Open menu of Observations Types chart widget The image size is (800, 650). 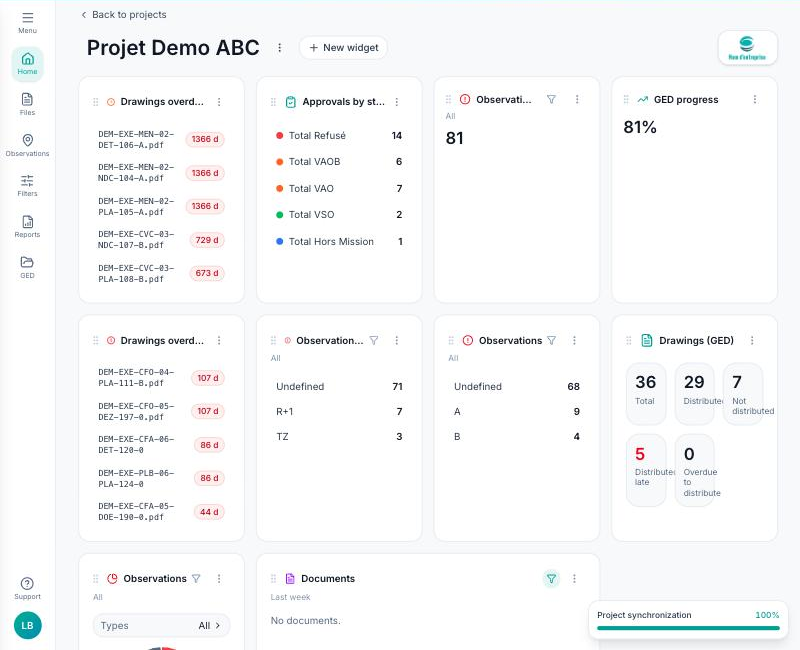click(219, 579)
